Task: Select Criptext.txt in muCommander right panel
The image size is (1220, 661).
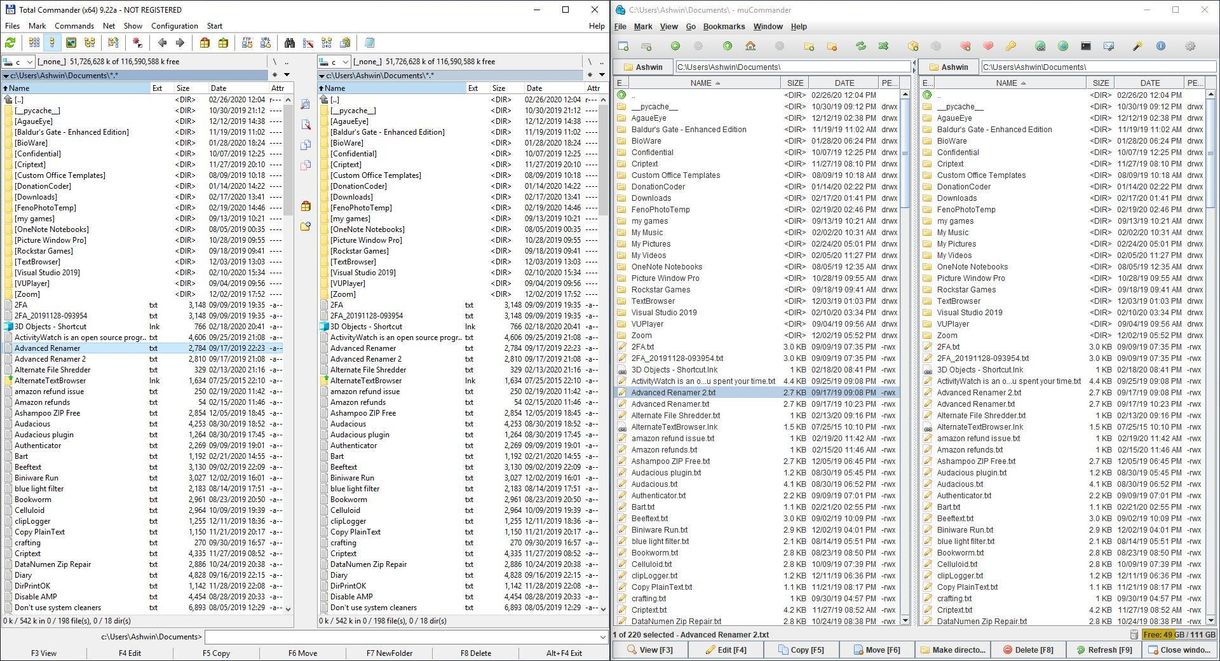Action: [x=955, y=610]
